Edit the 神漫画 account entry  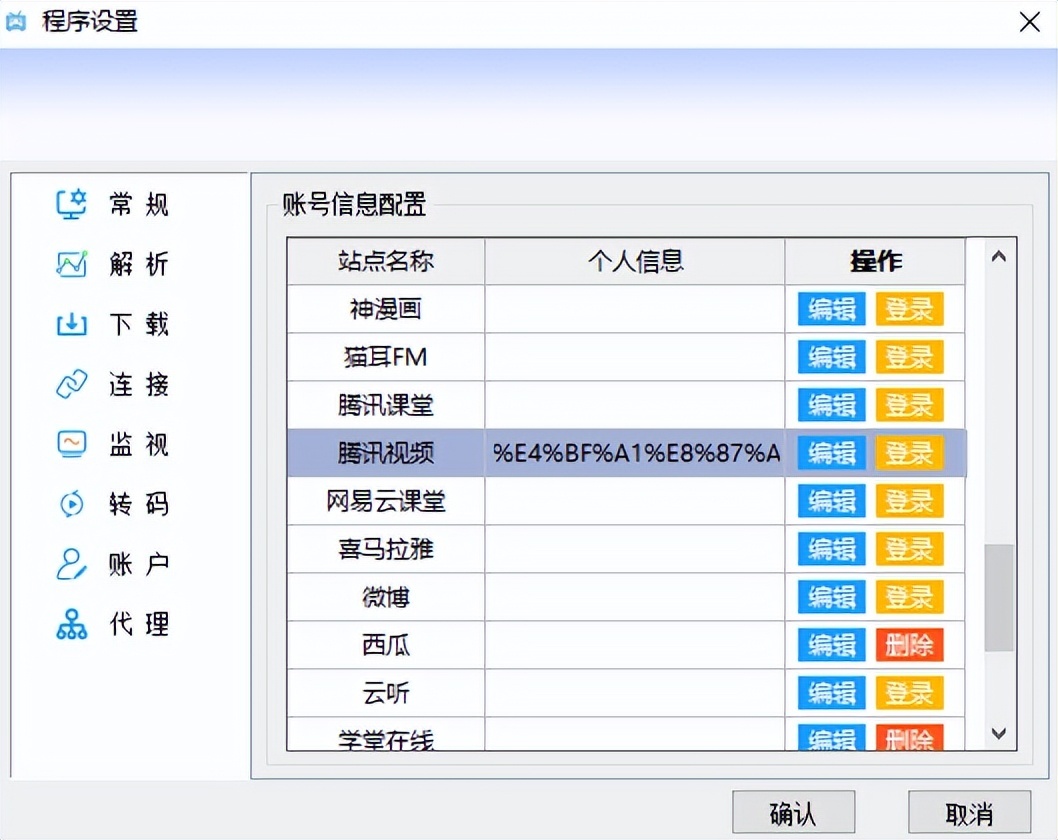tap(831, 309)
